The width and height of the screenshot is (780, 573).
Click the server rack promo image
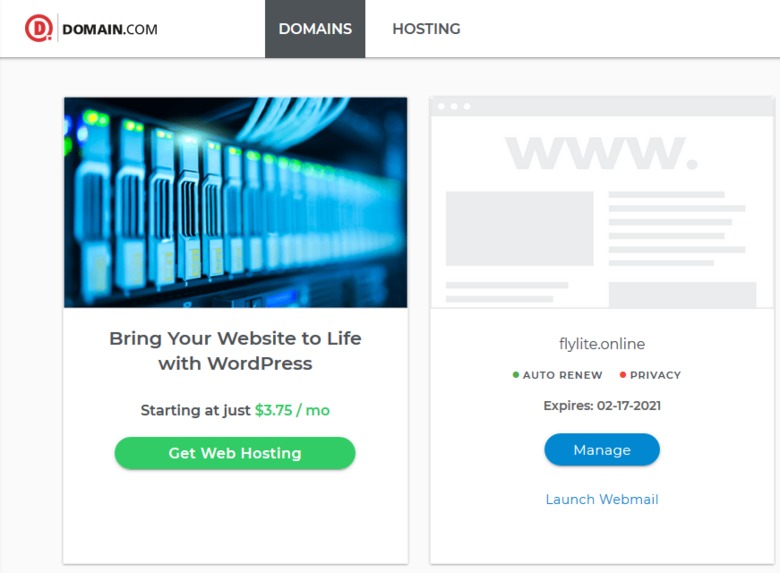[235, 202]
